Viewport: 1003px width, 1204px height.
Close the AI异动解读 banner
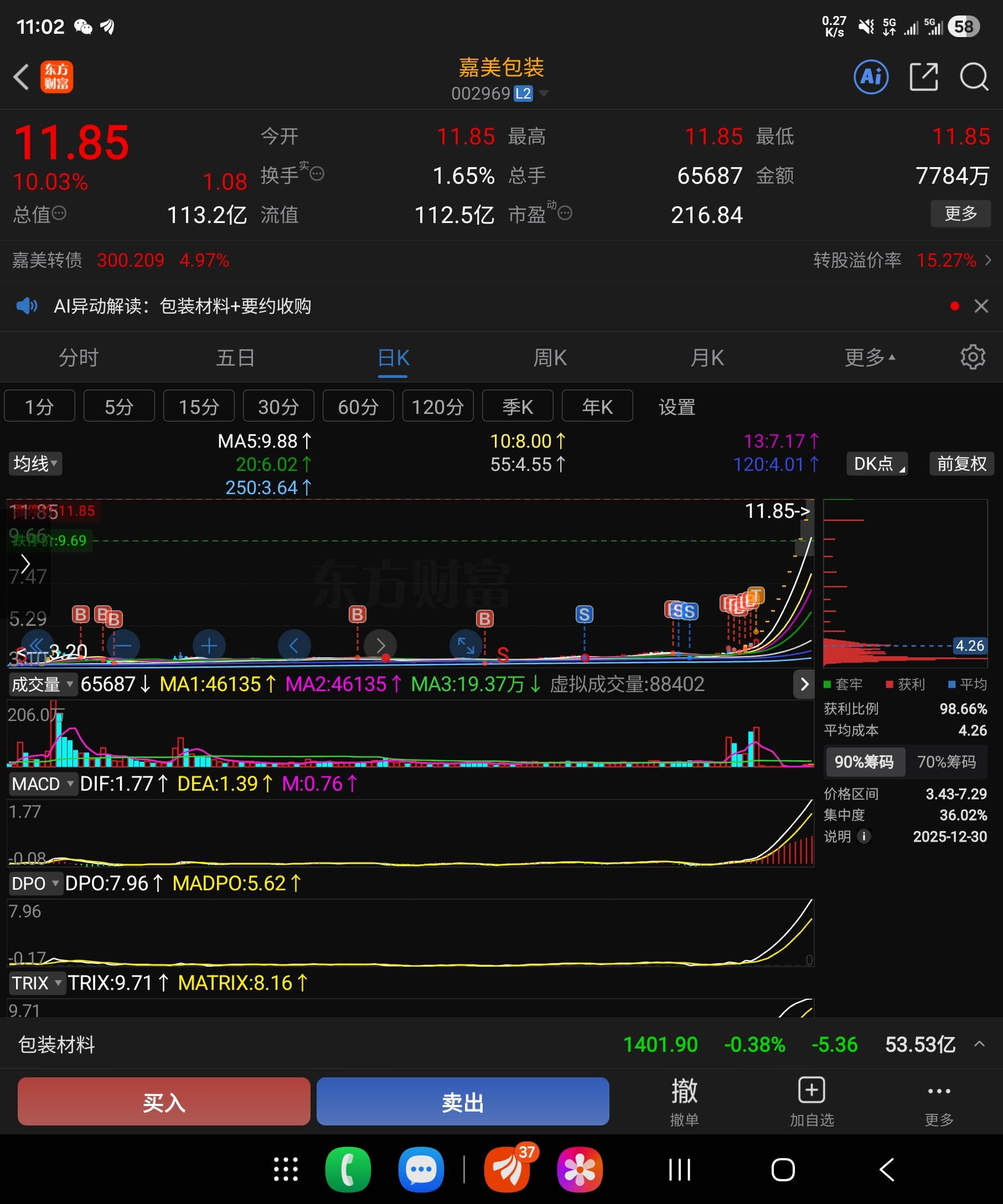981,306
